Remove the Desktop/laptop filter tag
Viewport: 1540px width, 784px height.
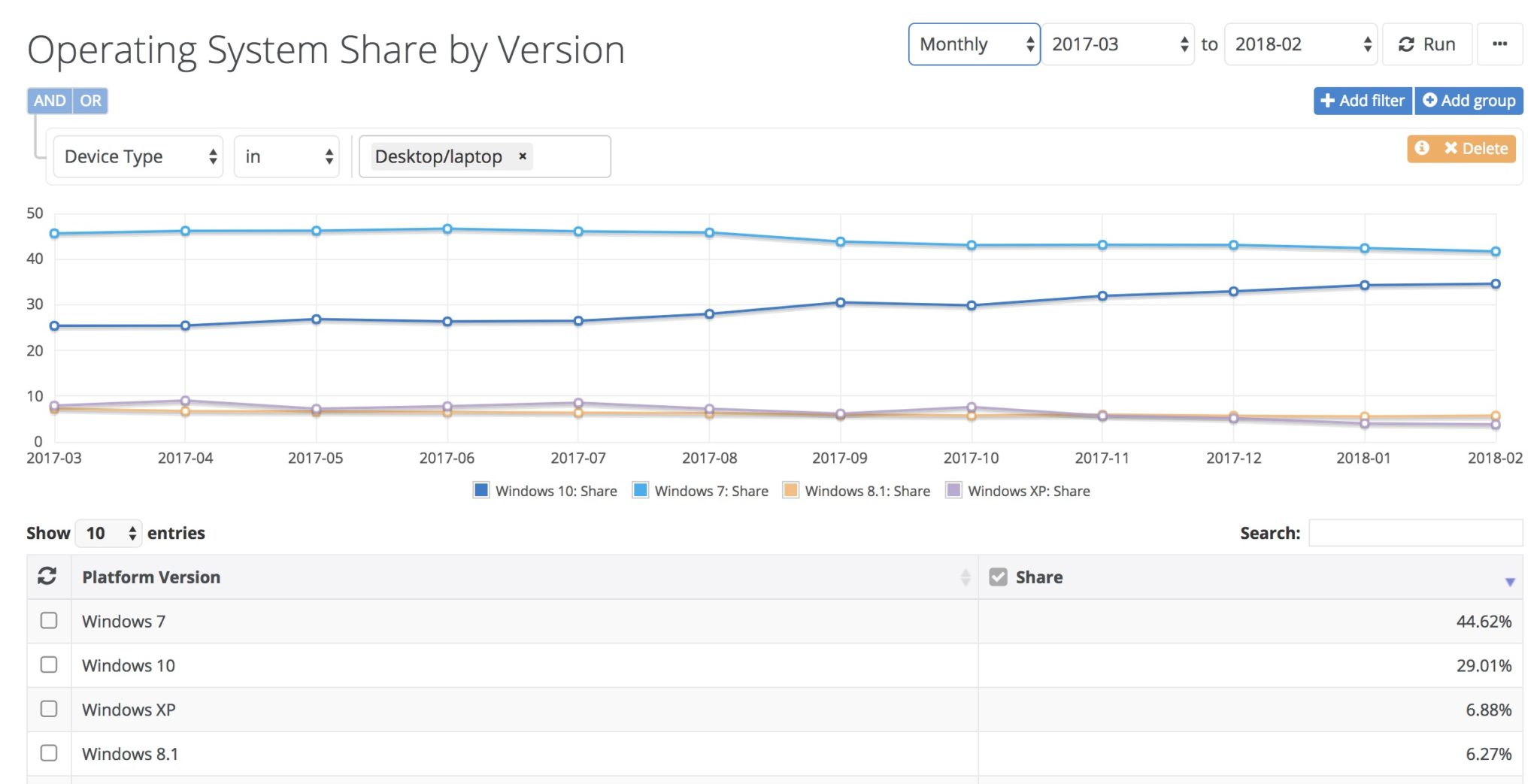pos(523,156)
